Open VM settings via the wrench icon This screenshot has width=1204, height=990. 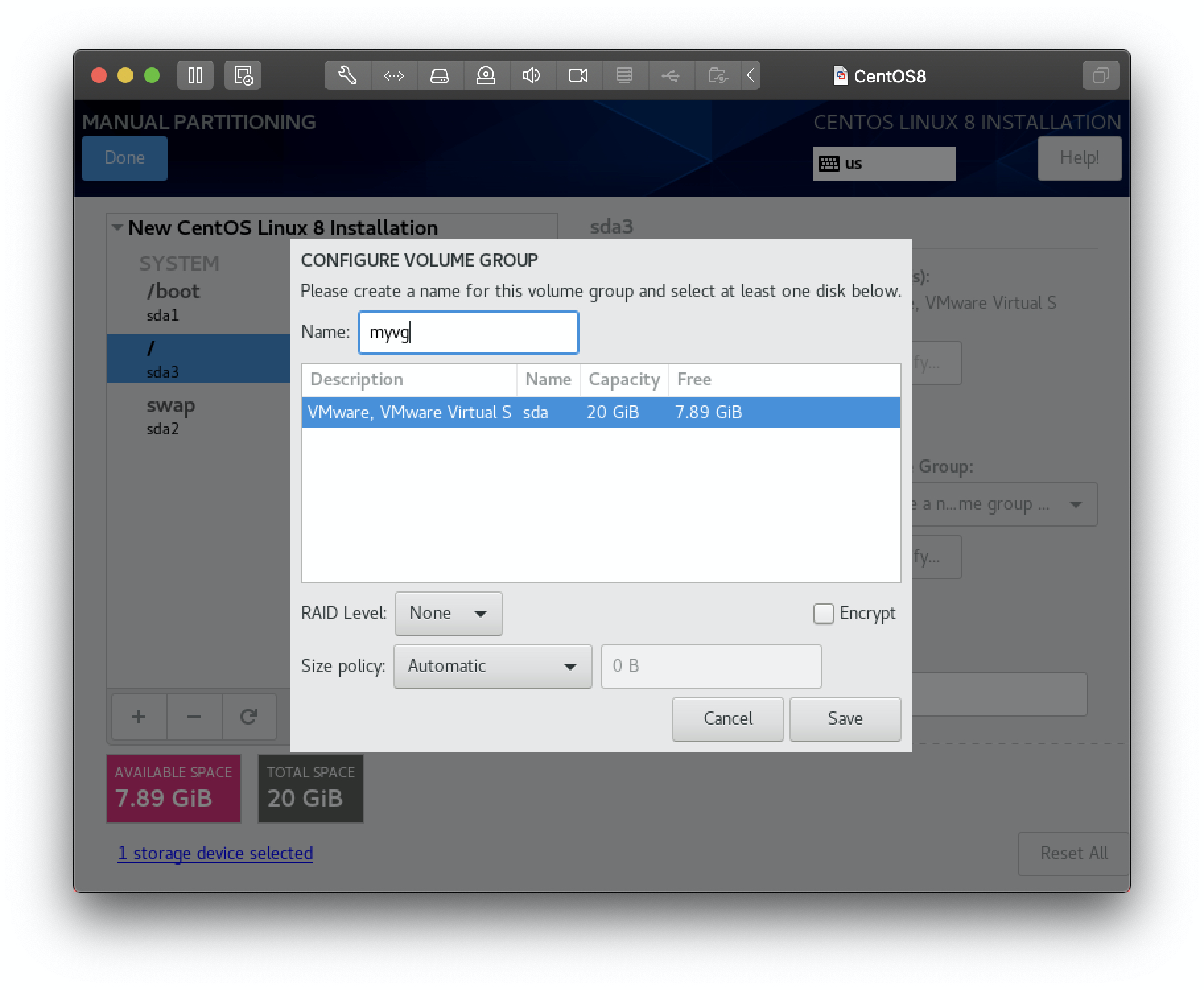tap(348, 75)
